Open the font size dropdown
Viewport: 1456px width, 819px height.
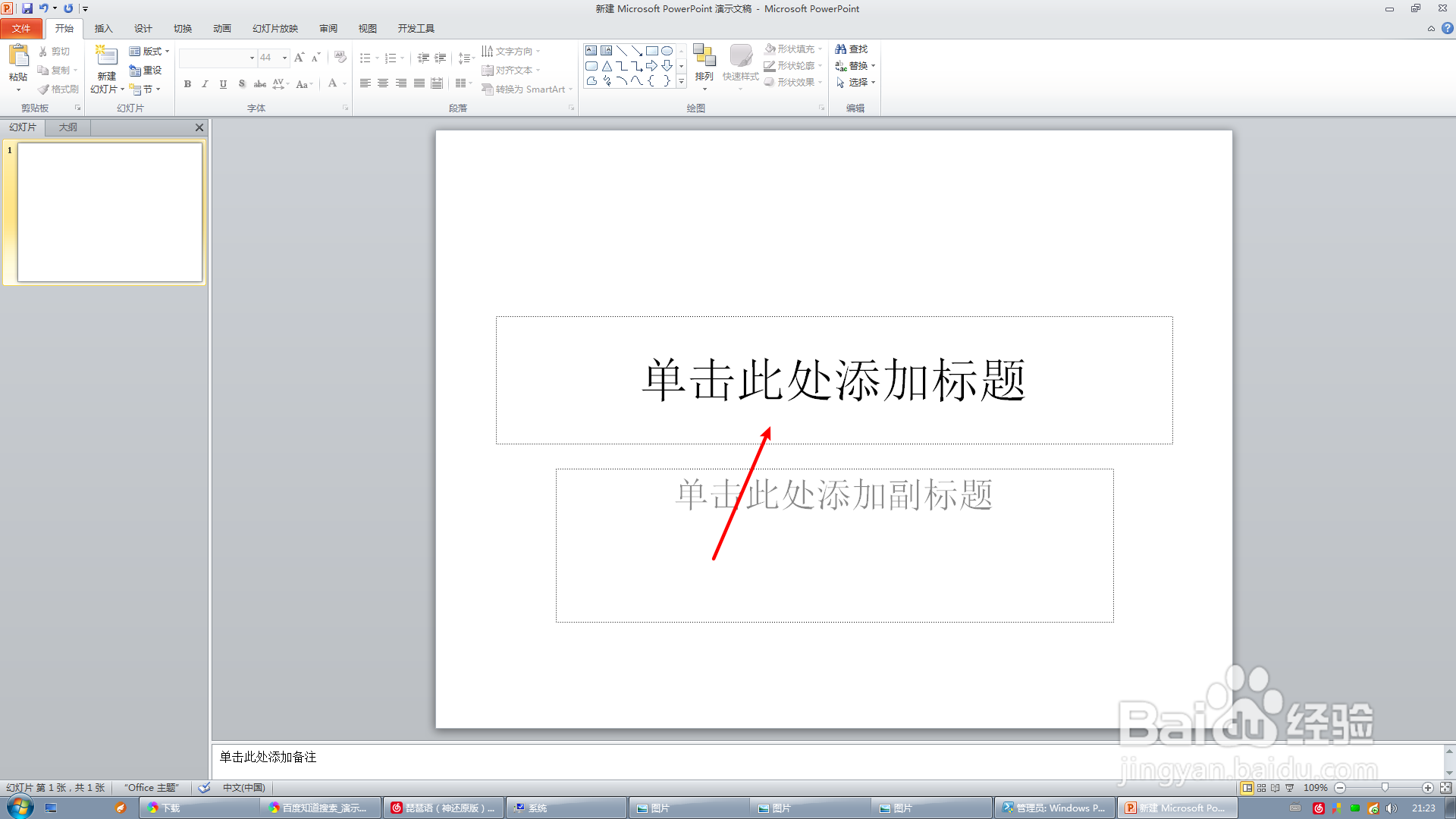[x=284, y=58]
